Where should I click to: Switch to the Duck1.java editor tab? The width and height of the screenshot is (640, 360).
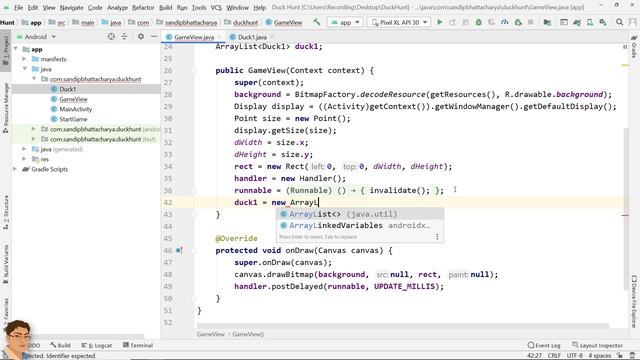(x=252, y=37)
